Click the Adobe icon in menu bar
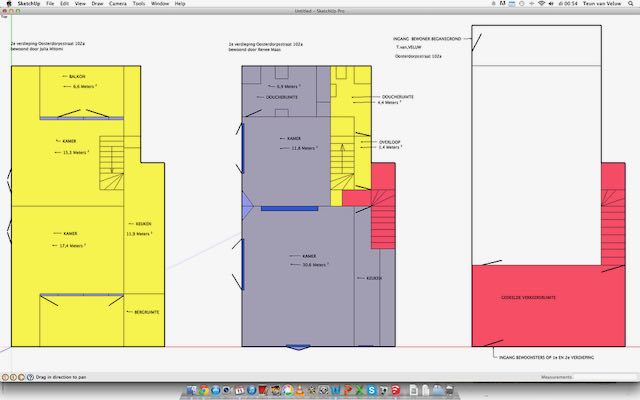Image resolution: width=640 pixels, height=400 pixels. (502, 4)
